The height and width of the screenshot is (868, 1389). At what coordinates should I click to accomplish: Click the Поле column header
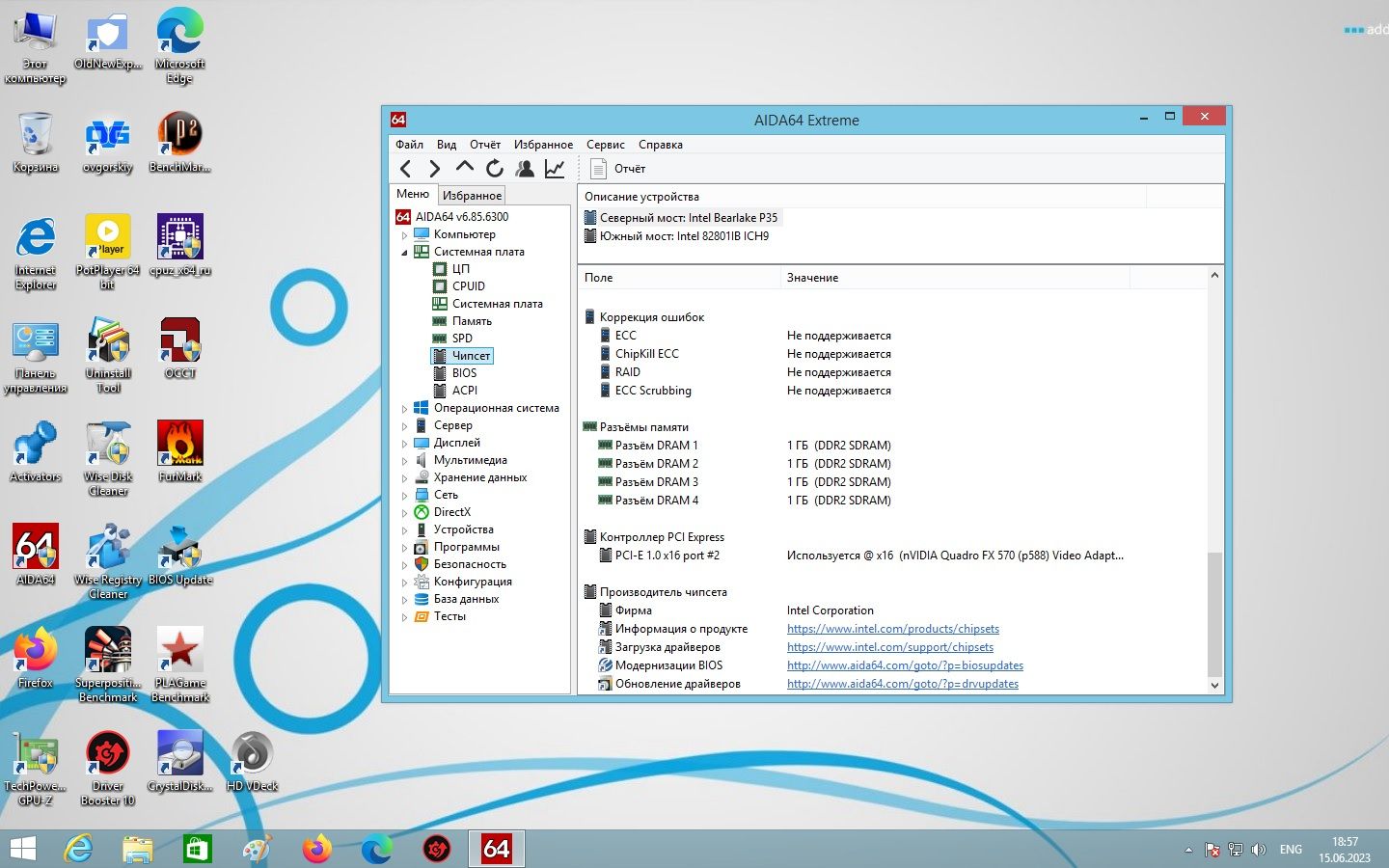(x=679, y=278)
